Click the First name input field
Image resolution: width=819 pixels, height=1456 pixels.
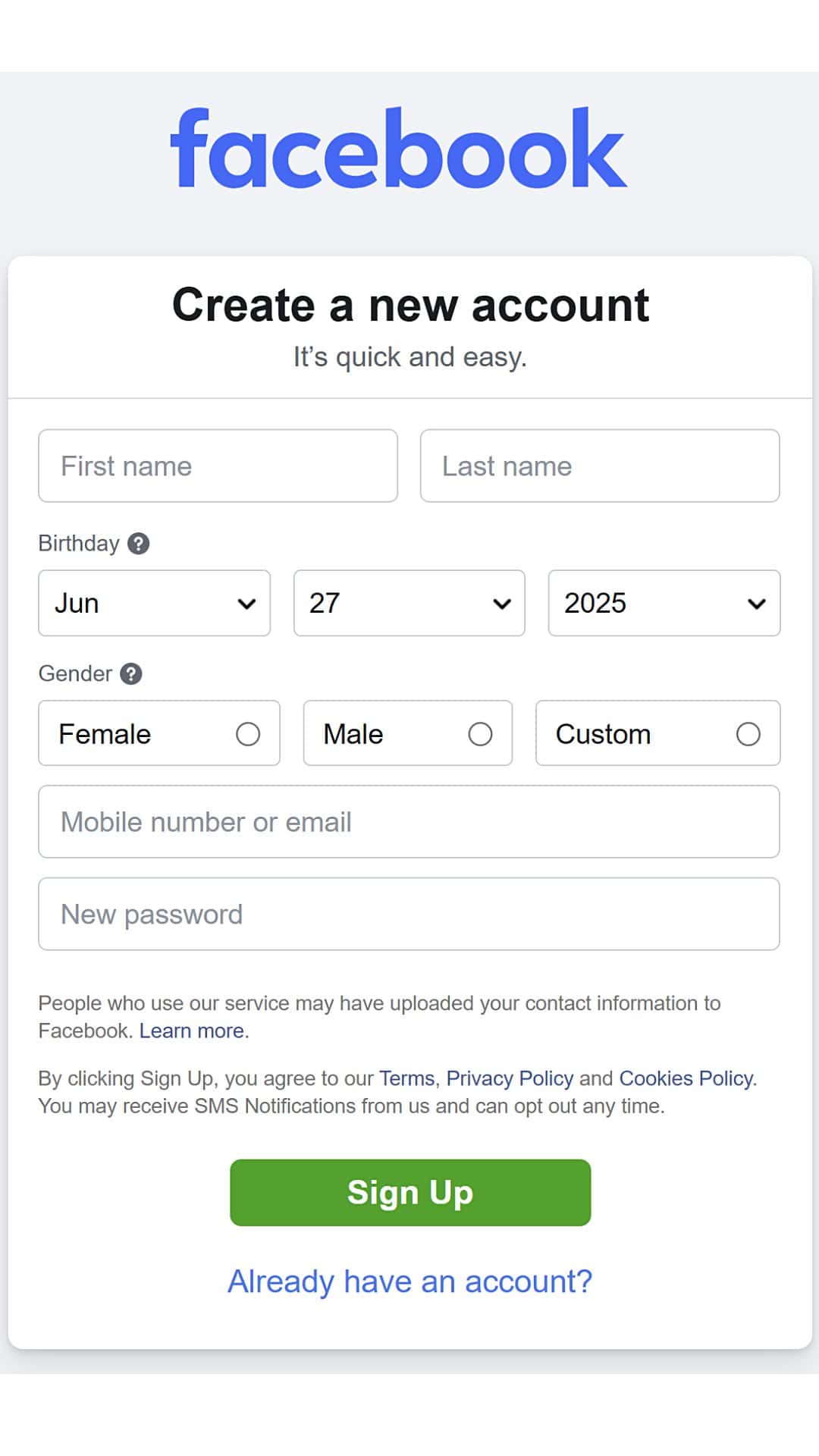tap(218, 466)
